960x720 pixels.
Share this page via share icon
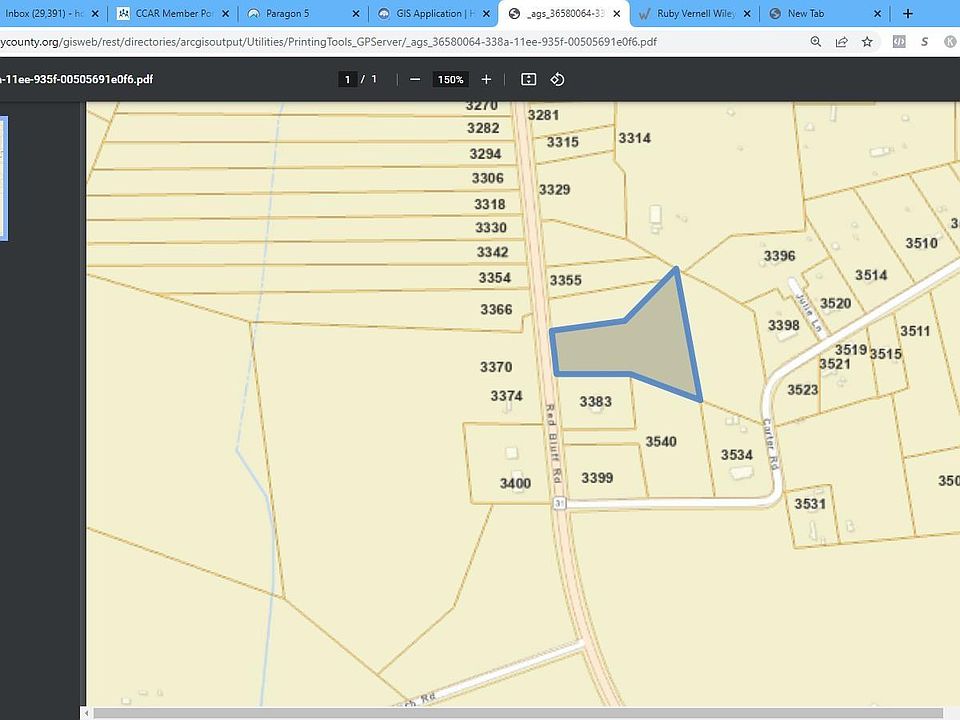(841, 42)
